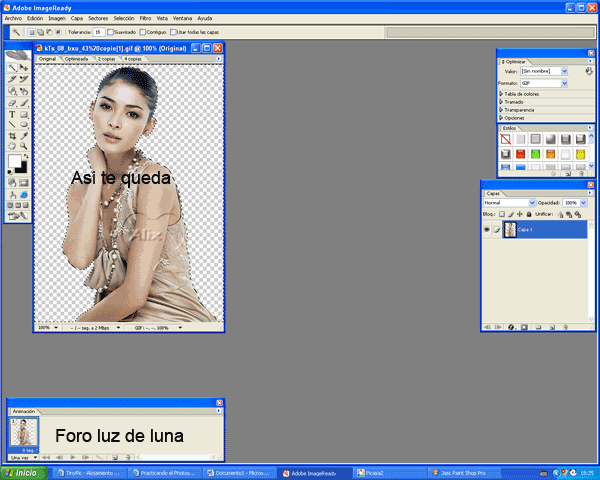The height and width of the screenshot is (480, 600).
Task: Select the Eyedropper tool
Action: coord(24,136)
